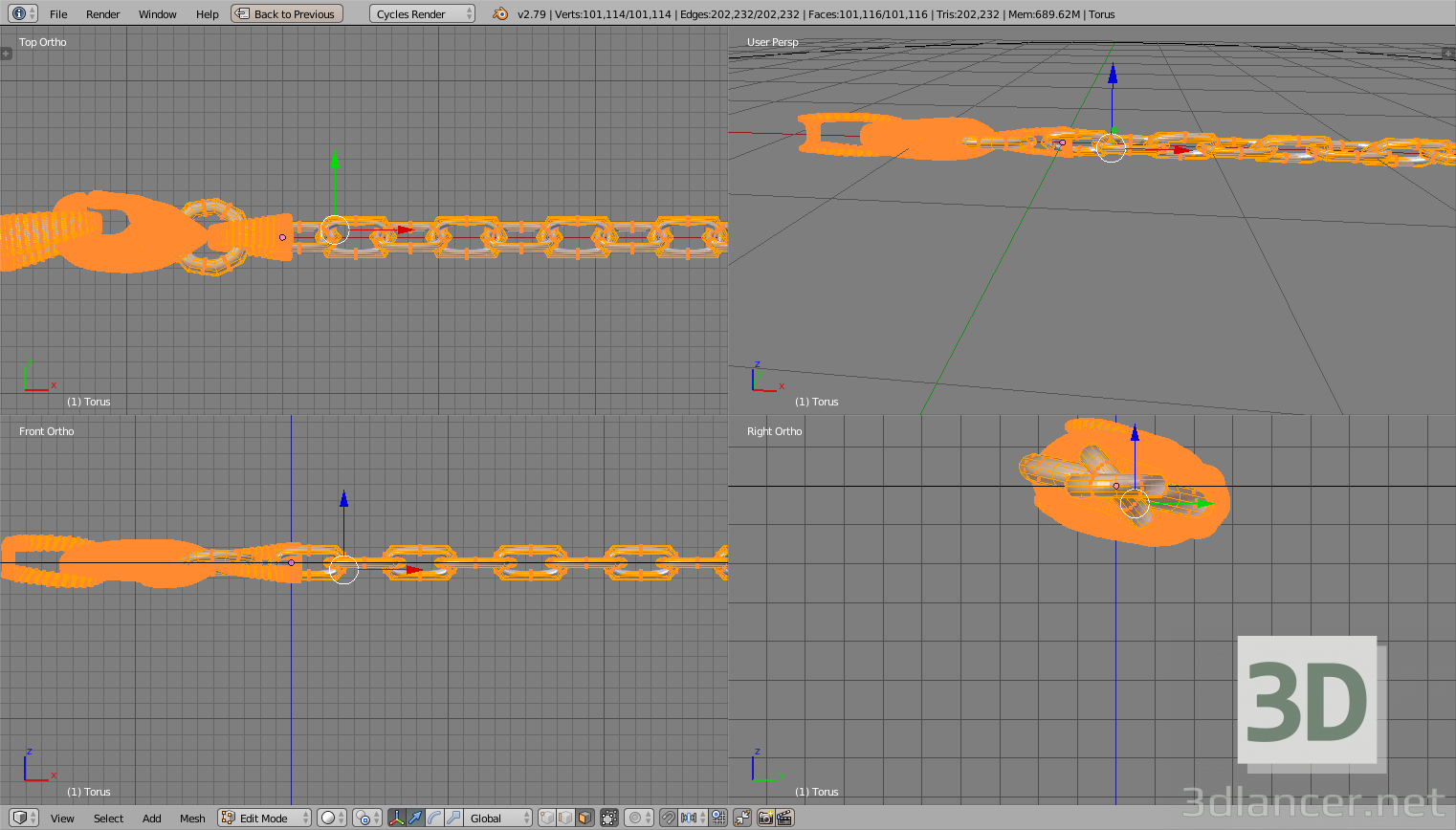
Task: Open the Edit Mode dropdown
Action: (263, 818)
